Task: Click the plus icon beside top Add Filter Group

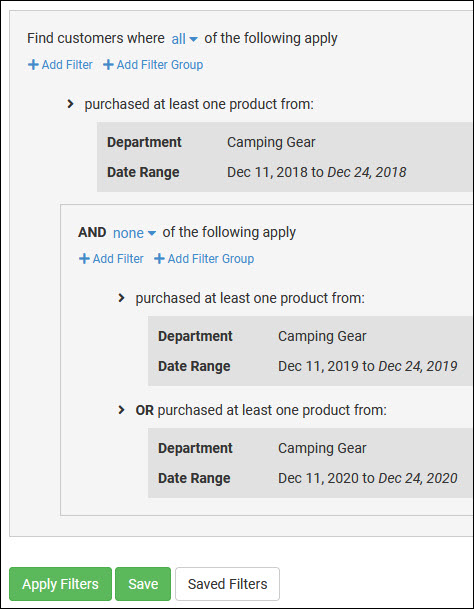Action: (x=108, y=64)
